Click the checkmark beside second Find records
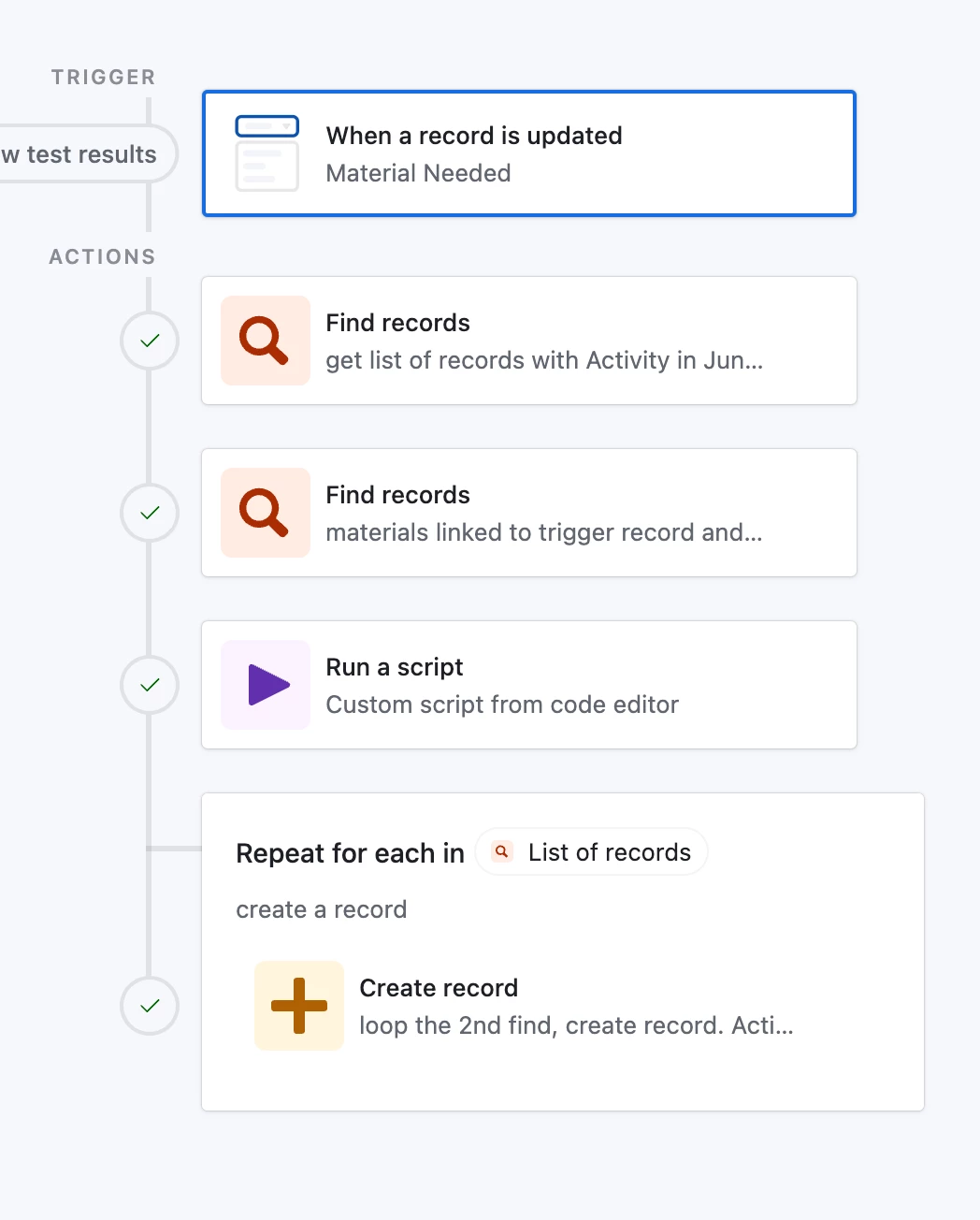 point(150,513)
